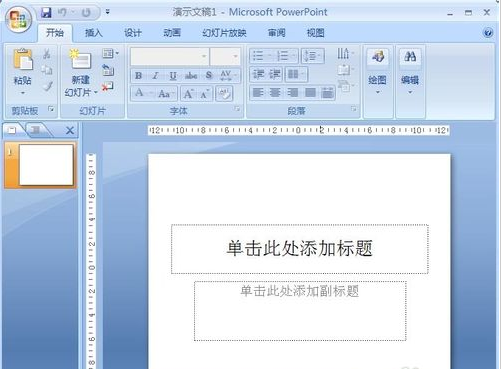This screenshot has width=502, height=369.
Task: Redo the last action
Action: 86,13
